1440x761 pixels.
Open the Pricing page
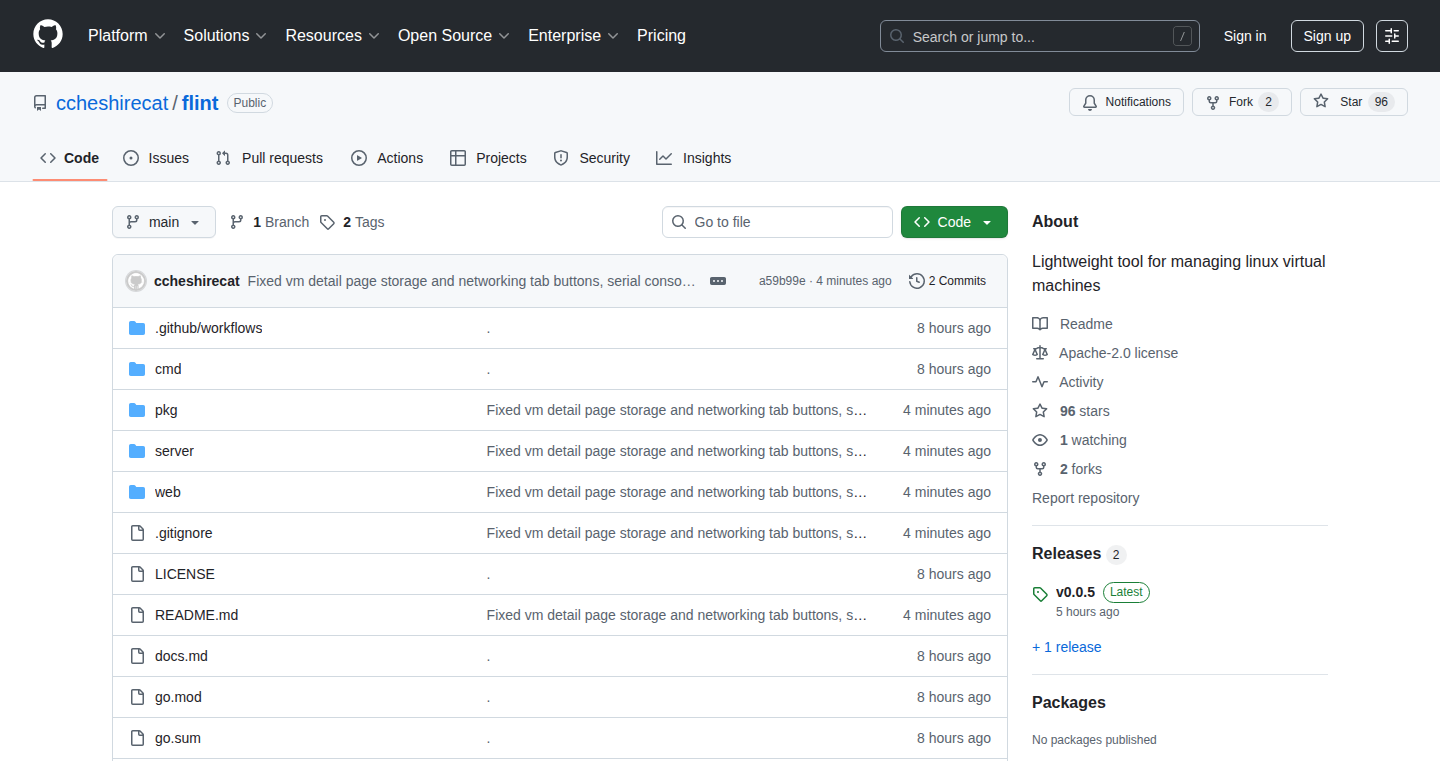point(661,36)
